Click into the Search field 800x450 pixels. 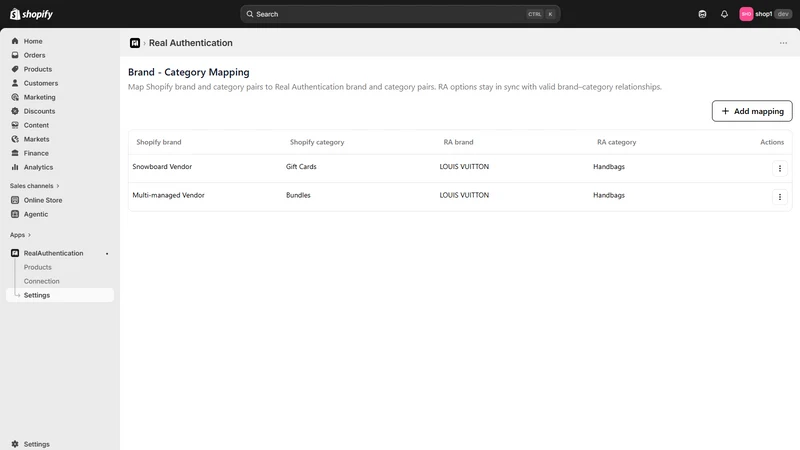tap(400, 14)
